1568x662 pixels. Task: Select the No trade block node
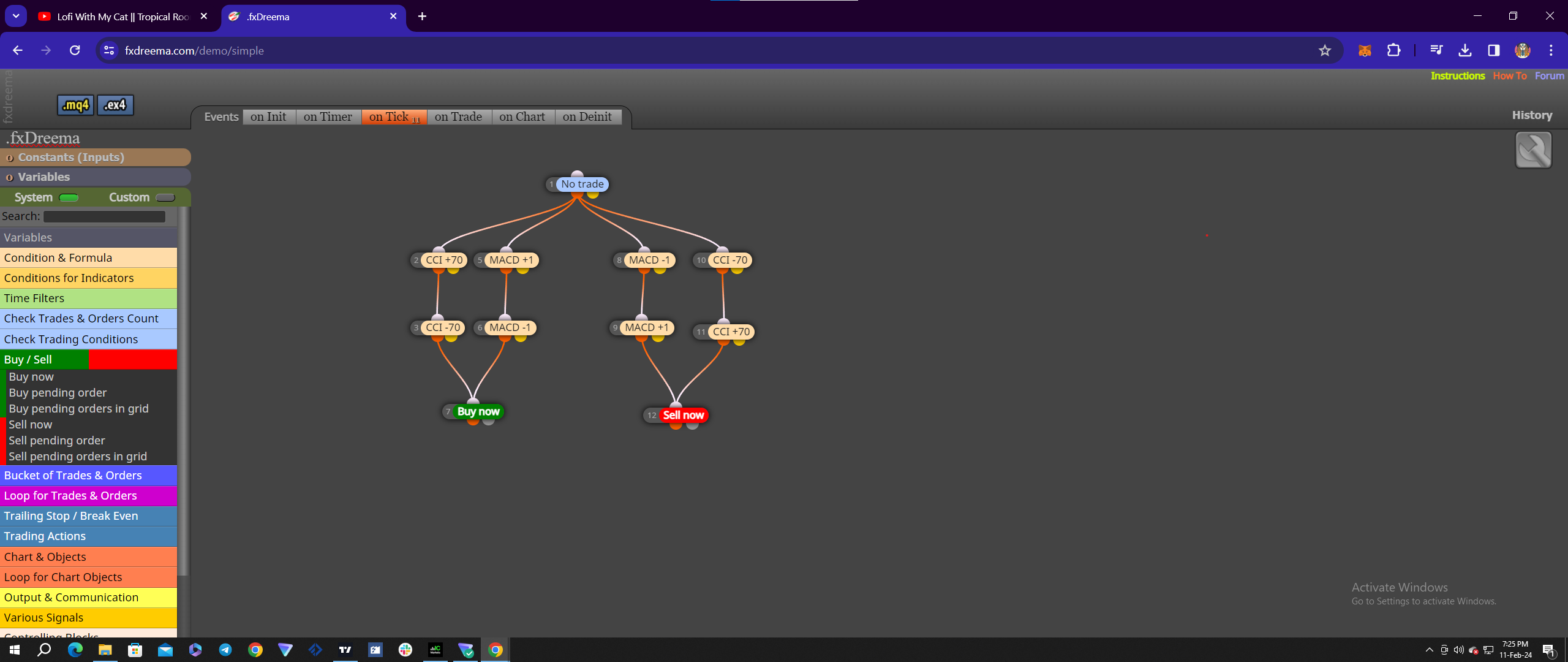(x=582, y=184)
